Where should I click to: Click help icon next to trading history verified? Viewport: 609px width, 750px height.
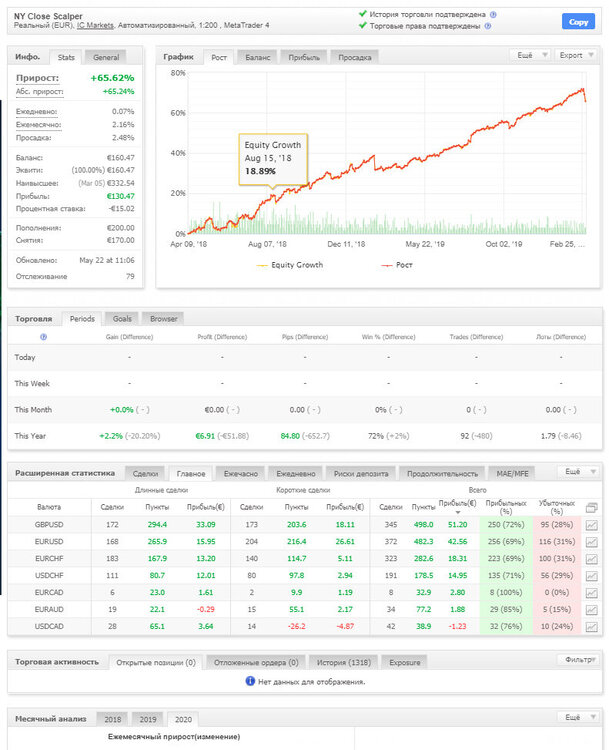click(x=493, y=14)
